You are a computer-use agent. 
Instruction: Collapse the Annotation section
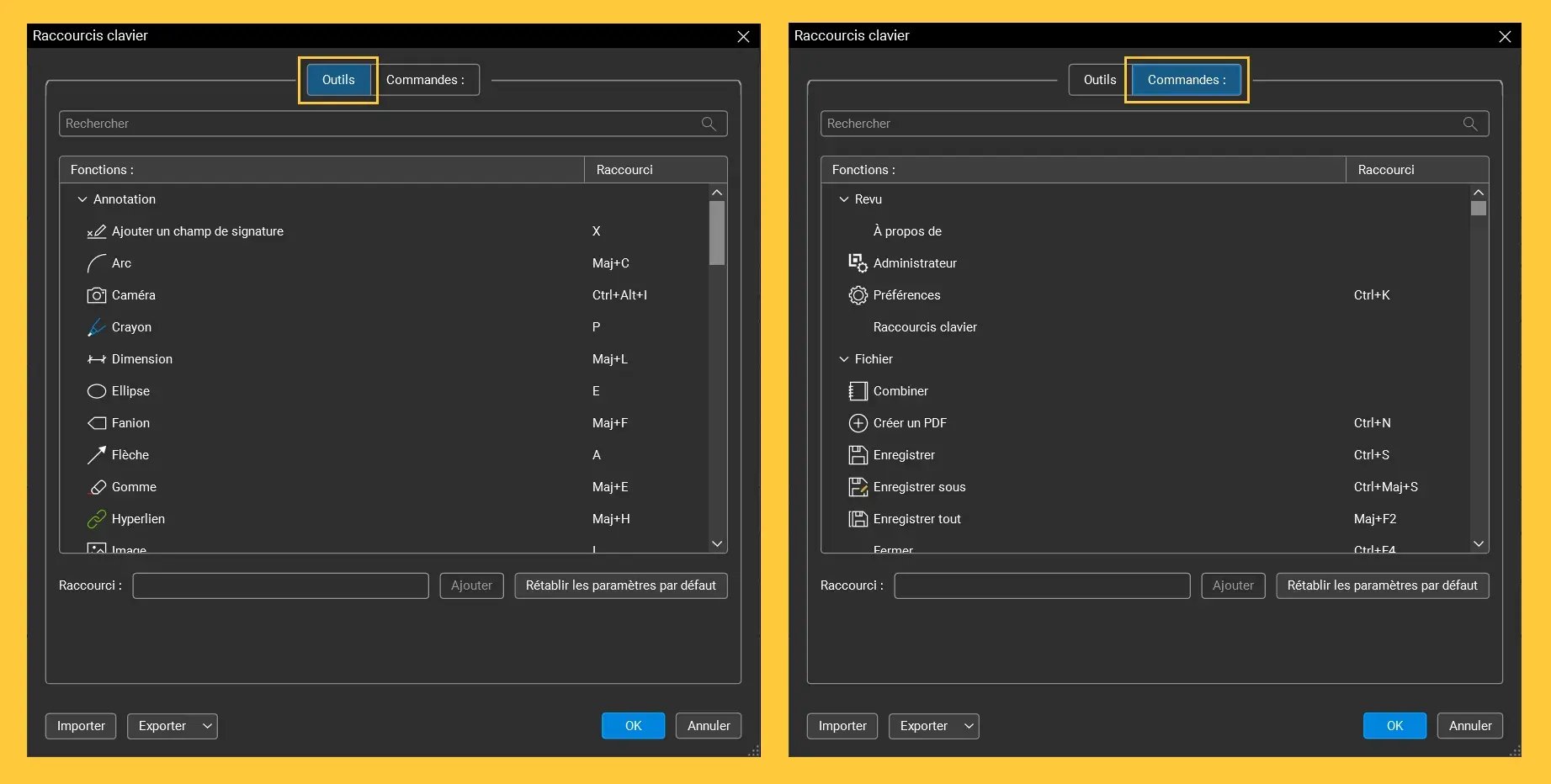coord(82,199)
